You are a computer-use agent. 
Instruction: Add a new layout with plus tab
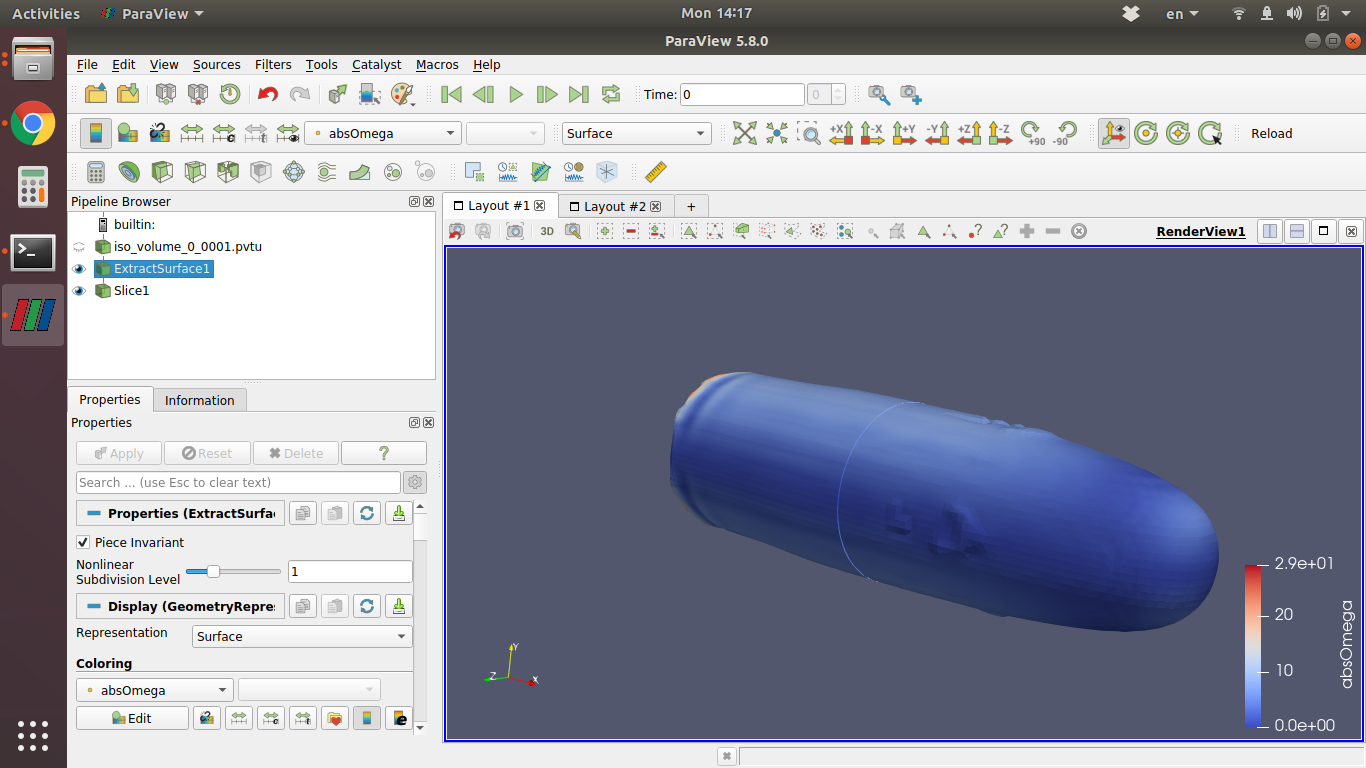(690, 206)
